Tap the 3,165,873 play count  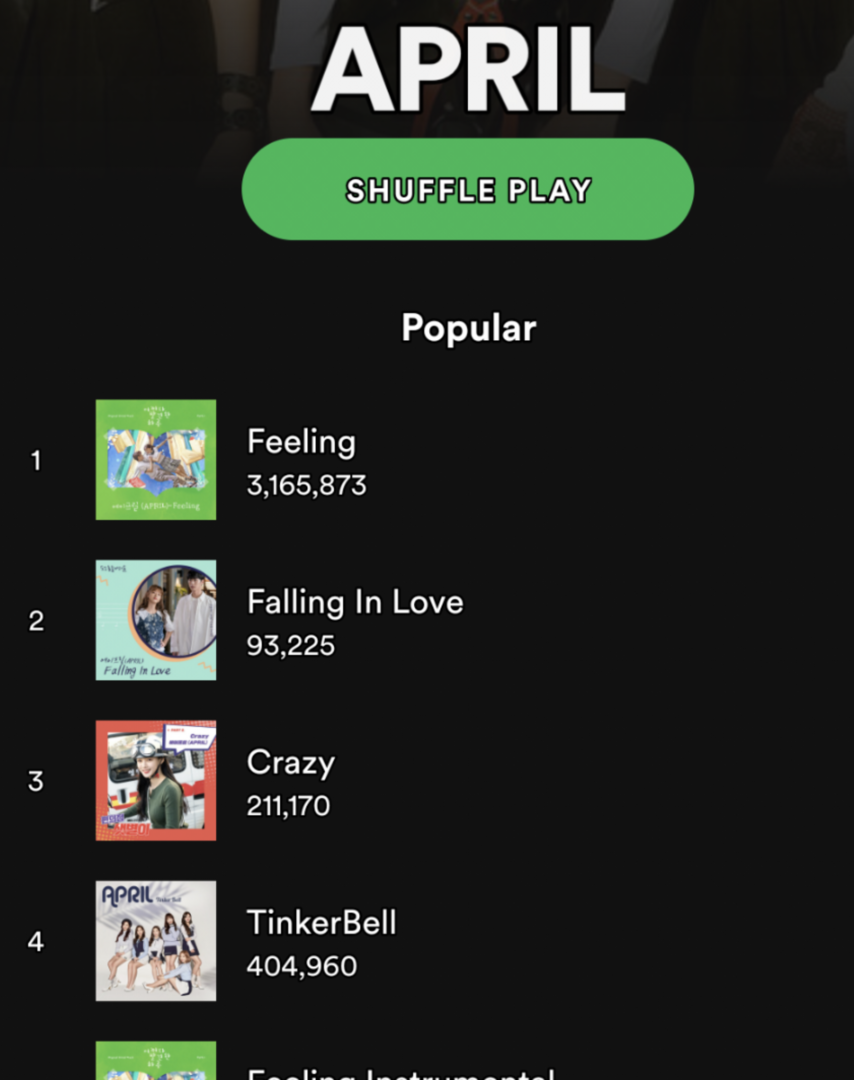[306, 485]
